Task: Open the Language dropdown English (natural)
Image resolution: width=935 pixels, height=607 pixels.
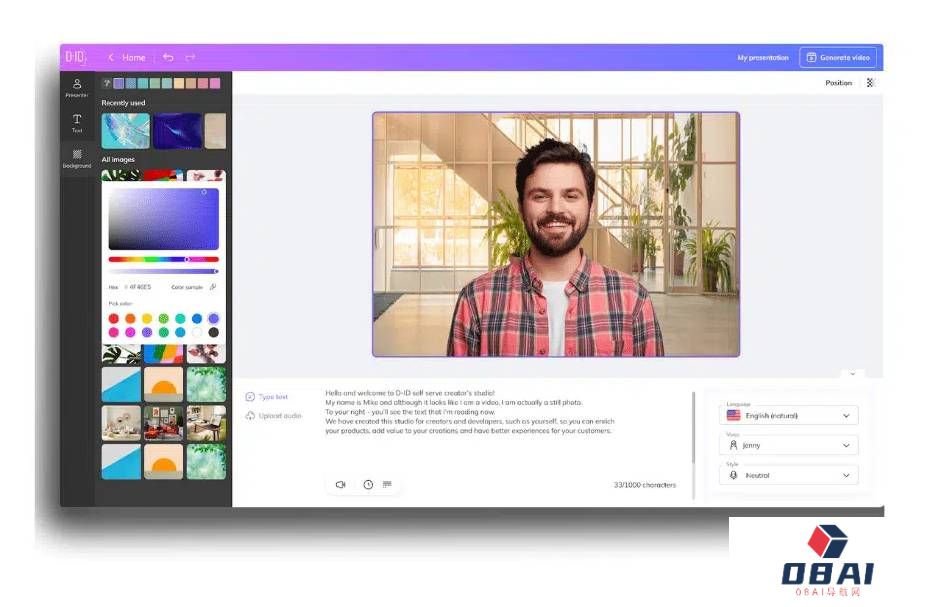Action: coord(788,416)
